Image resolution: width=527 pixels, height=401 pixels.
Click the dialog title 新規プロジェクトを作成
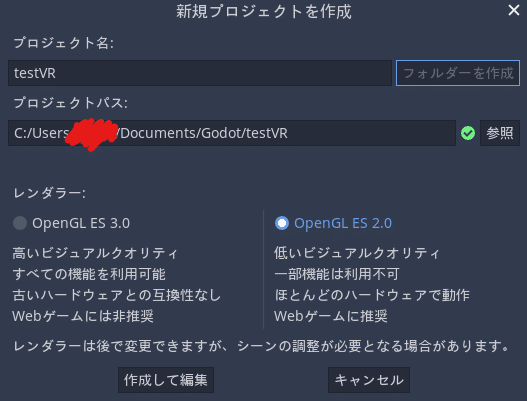[264, 11]
